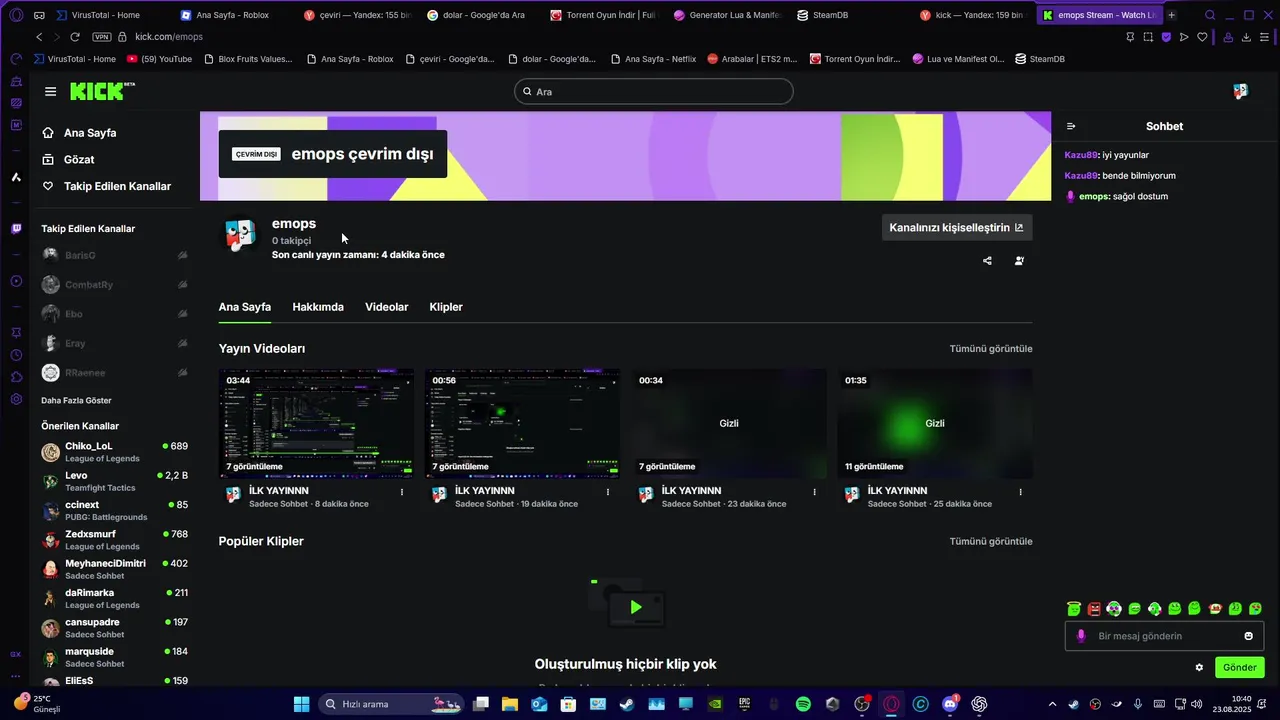
Task: Switch to the Ana Sayfa channel tab
Action: 245,307
